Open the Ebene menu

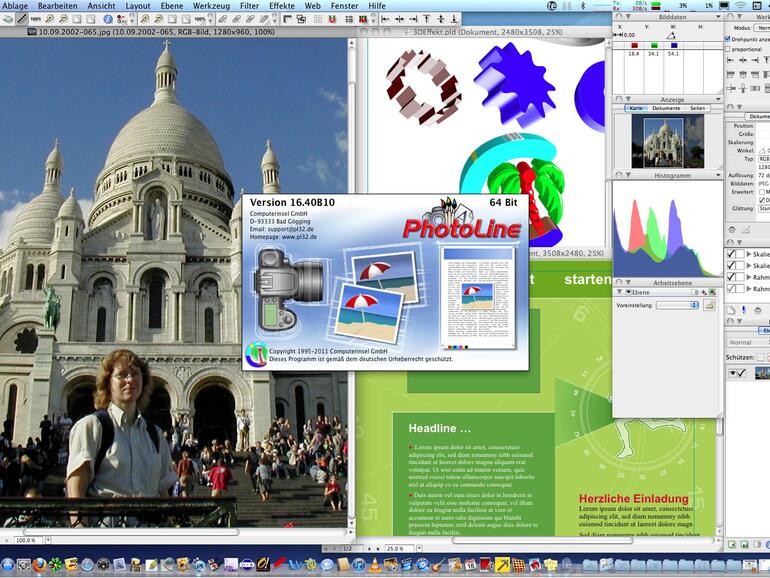(x=171, y=5)
